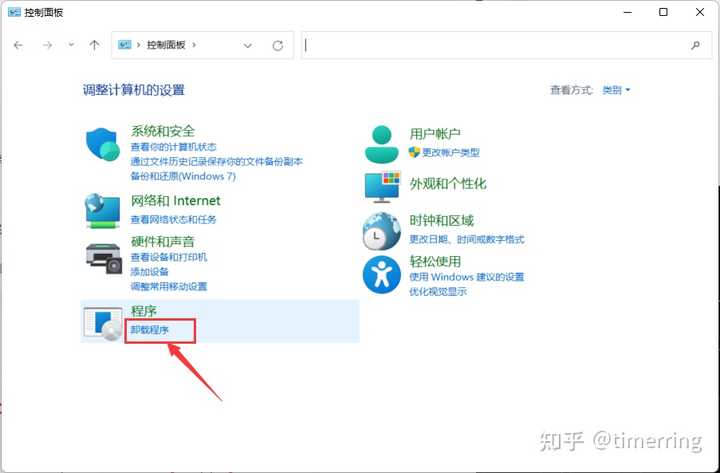Image resolution: width=720 pixels, height=473 pixels.
Task: Click chevron before 控制面板 in address bar
Action: [139, 45]
